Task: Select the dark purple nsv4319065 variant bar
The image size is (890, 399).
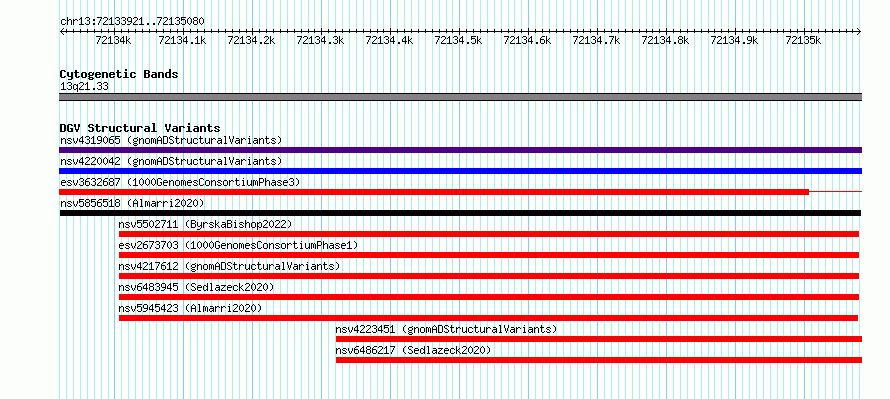Action: pos(460,150)
